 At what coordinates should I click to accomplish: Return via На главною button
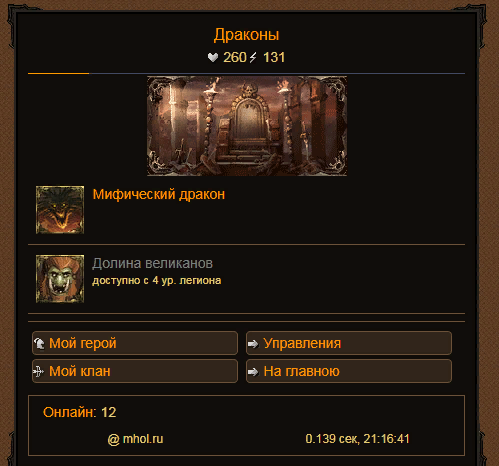coord(349,371)
